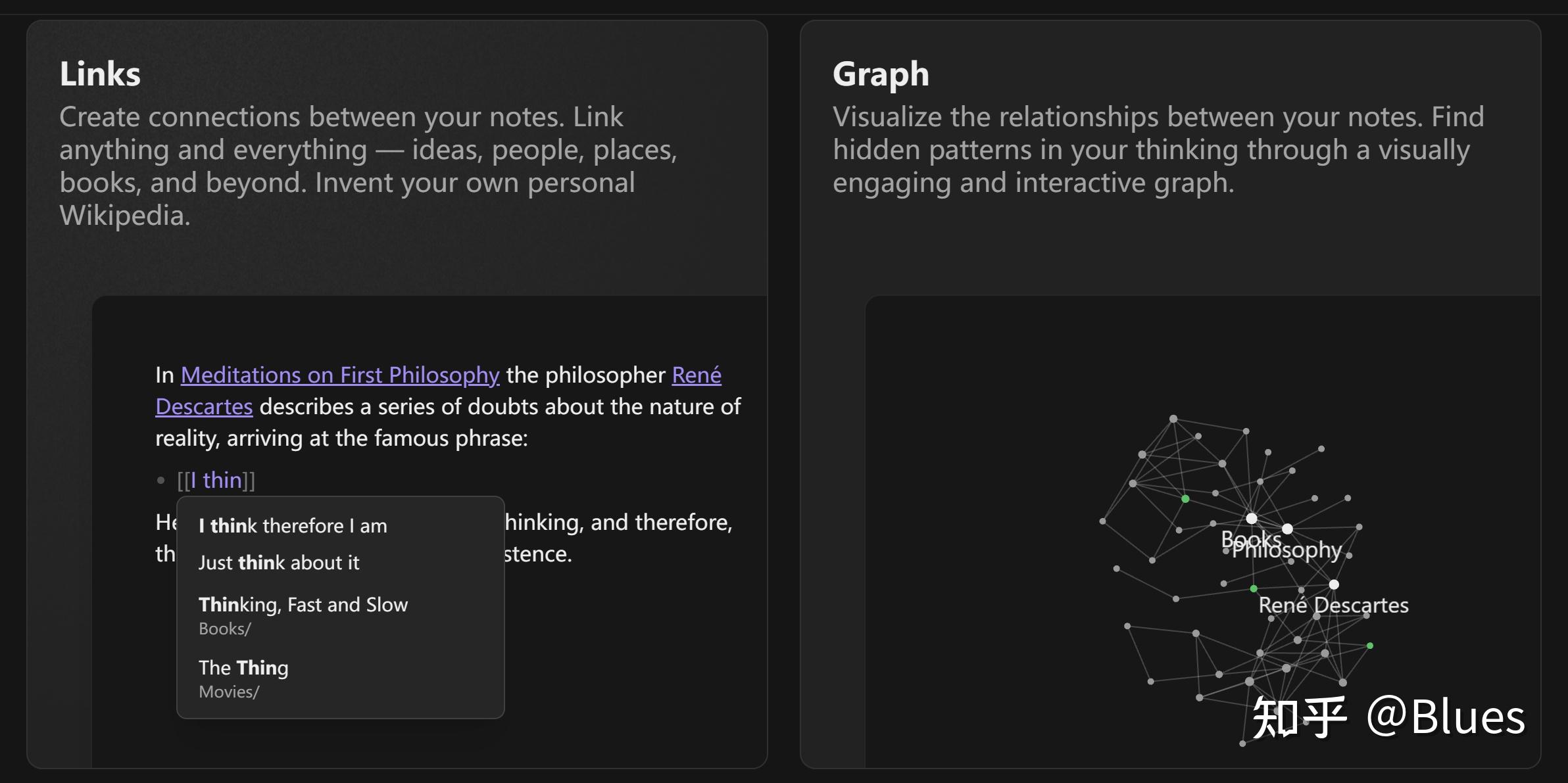
Task: Click the "Graph" card heading
Action: (x=881, y=74)
